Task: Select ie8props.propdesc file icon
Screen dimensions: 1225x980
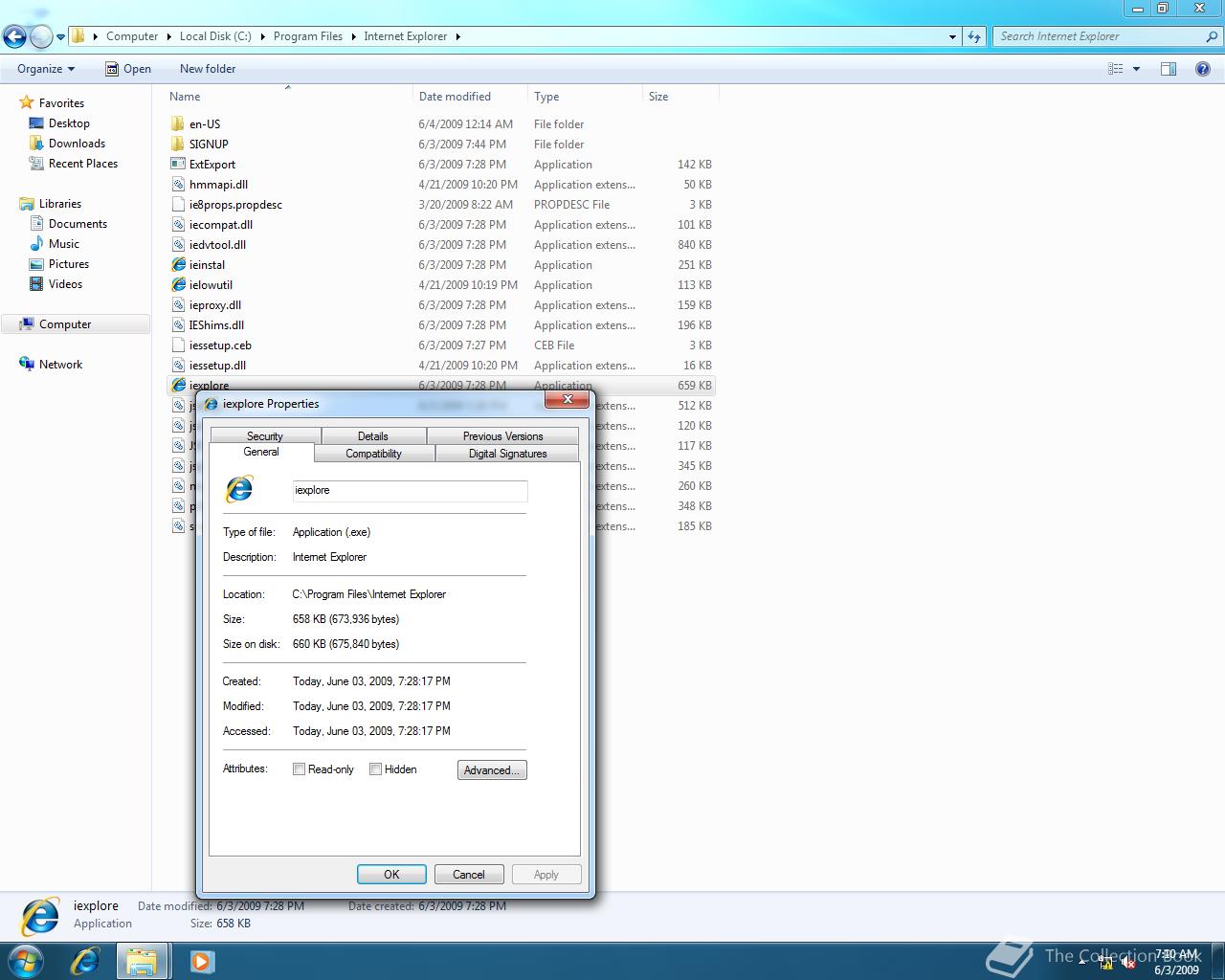Action: pyautogui.click(x=178, y=205)
